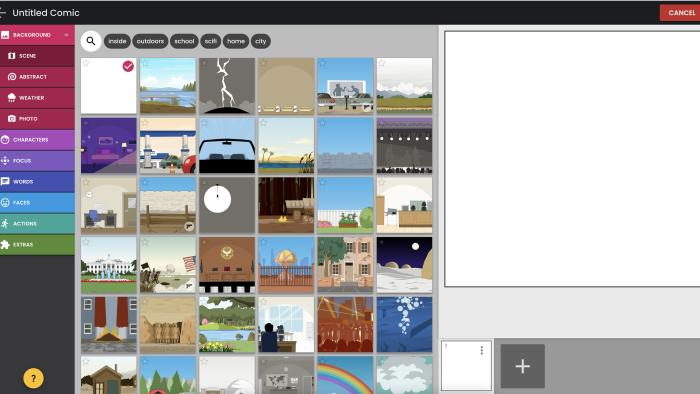Filter backgrounds by outdoors tag

click(150, 41)
